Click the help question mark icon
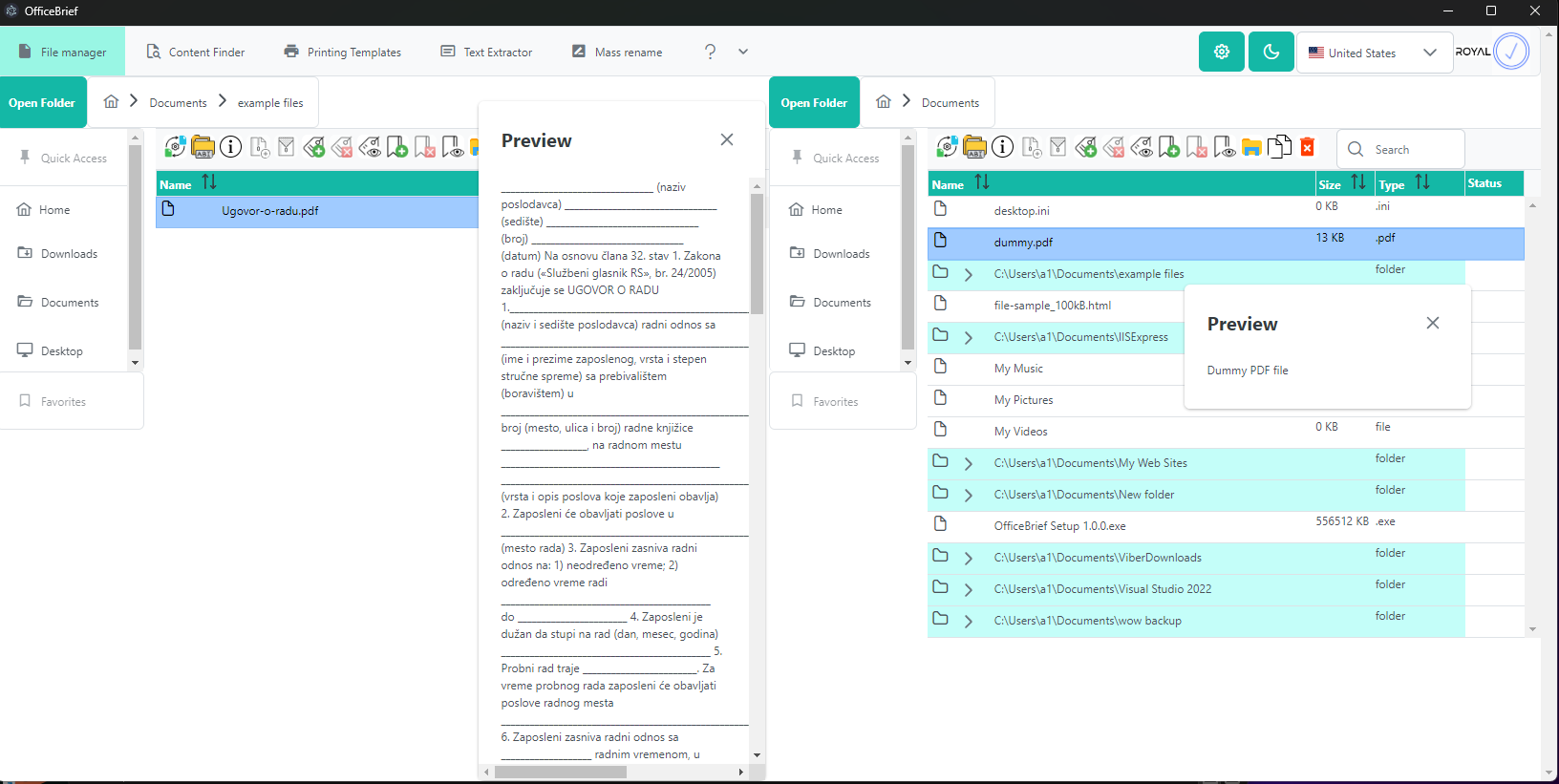 pyautogui.click(x=710, y=52)
